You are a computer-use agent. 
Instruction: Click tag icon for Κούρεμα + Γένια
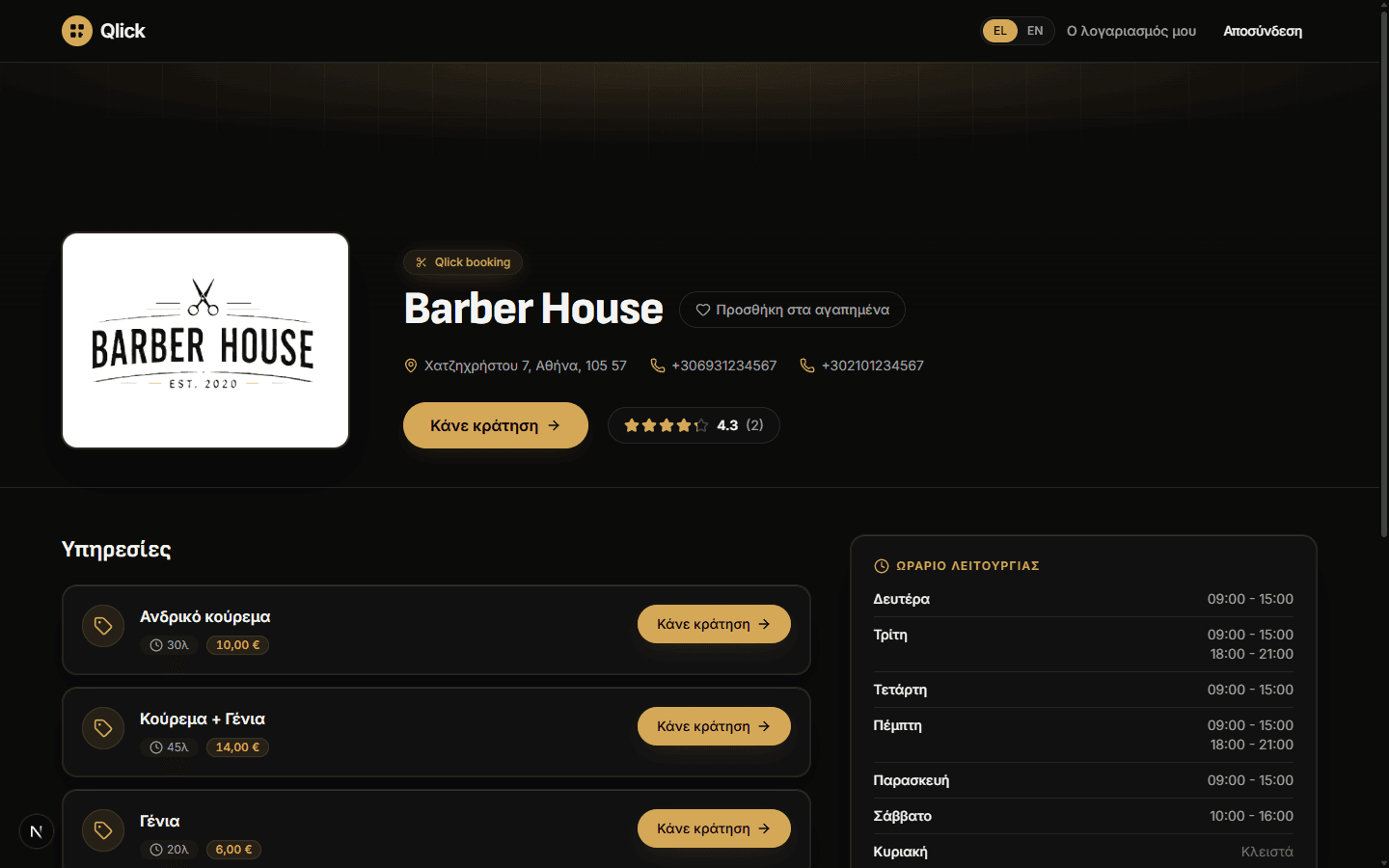(103, 728)
